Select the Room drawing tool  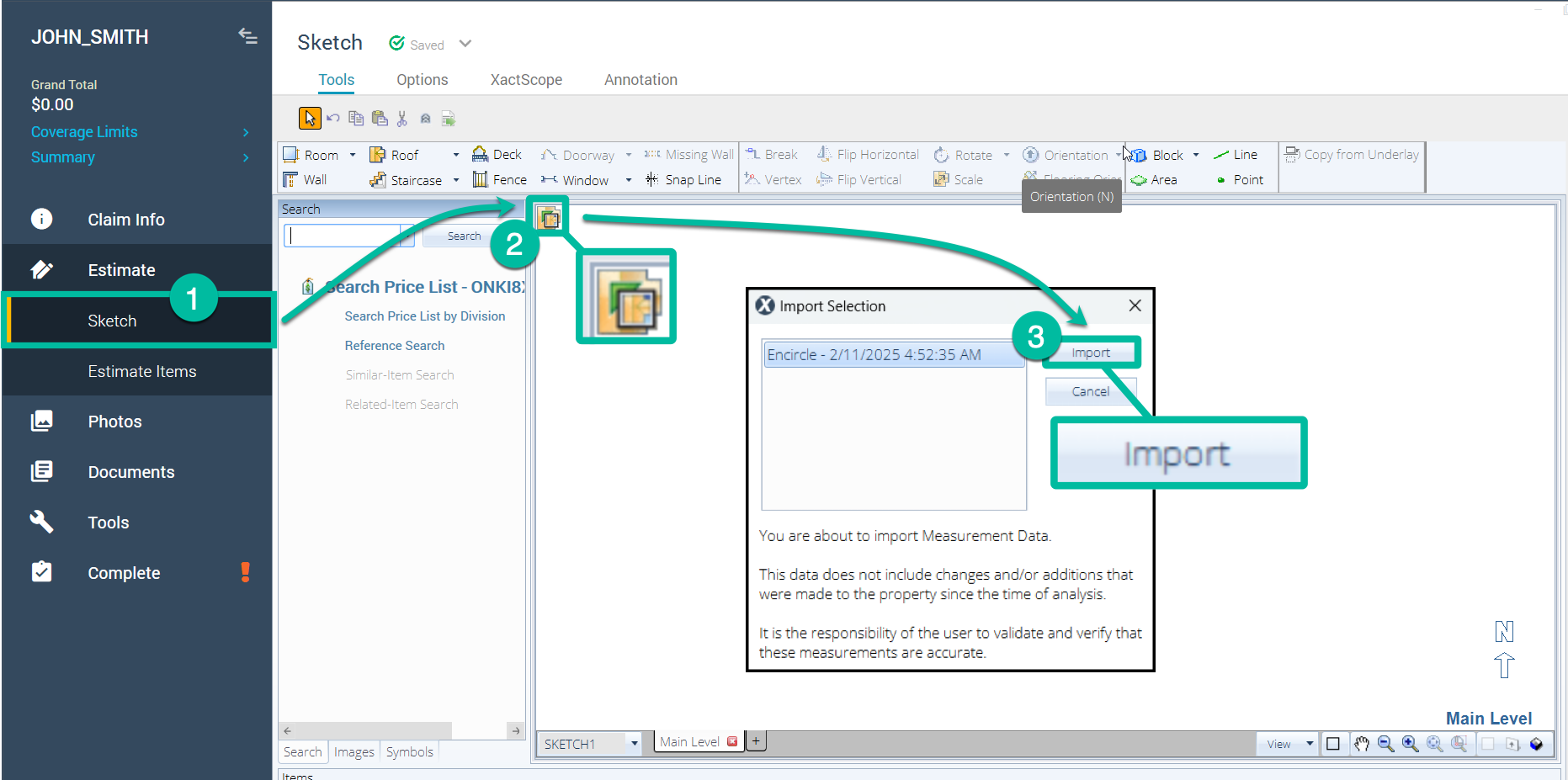pyautogui.click(x=311, y=155)
